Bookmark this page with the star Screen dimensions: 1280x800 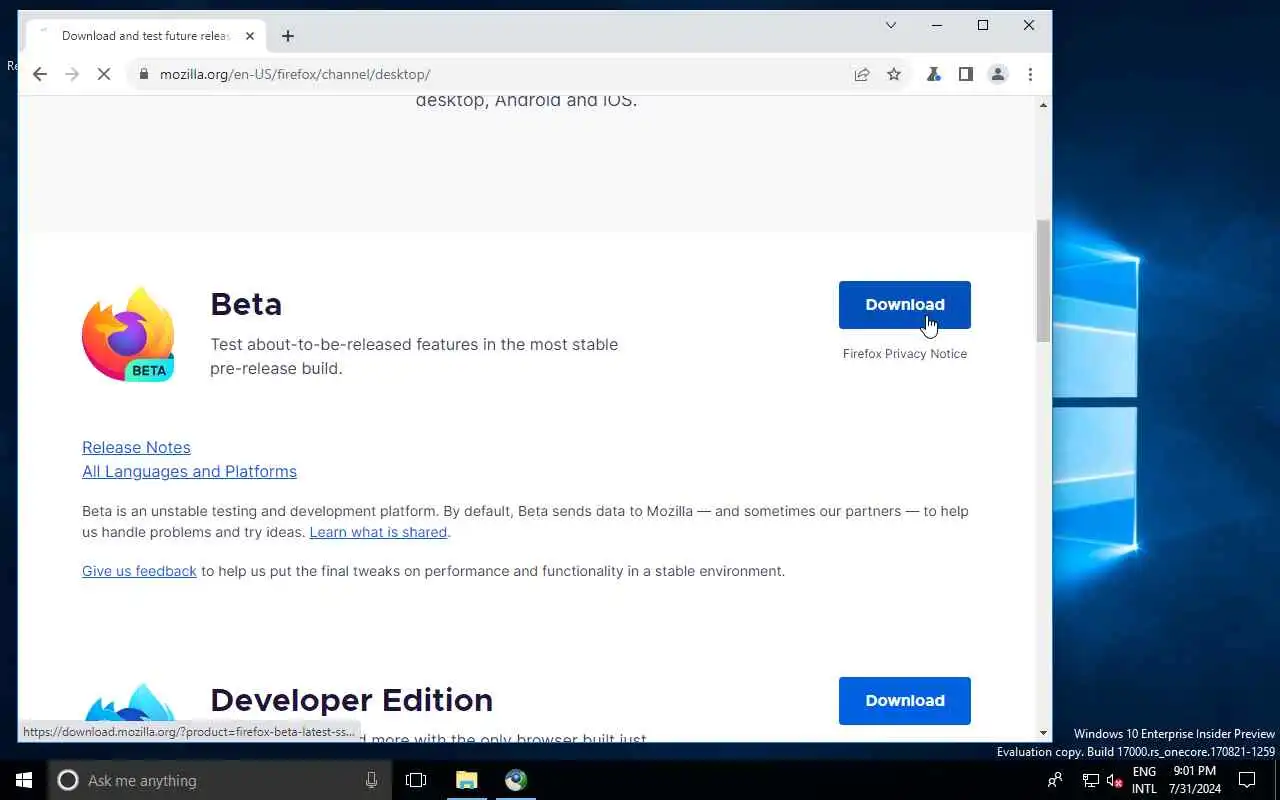pos(894,74)
